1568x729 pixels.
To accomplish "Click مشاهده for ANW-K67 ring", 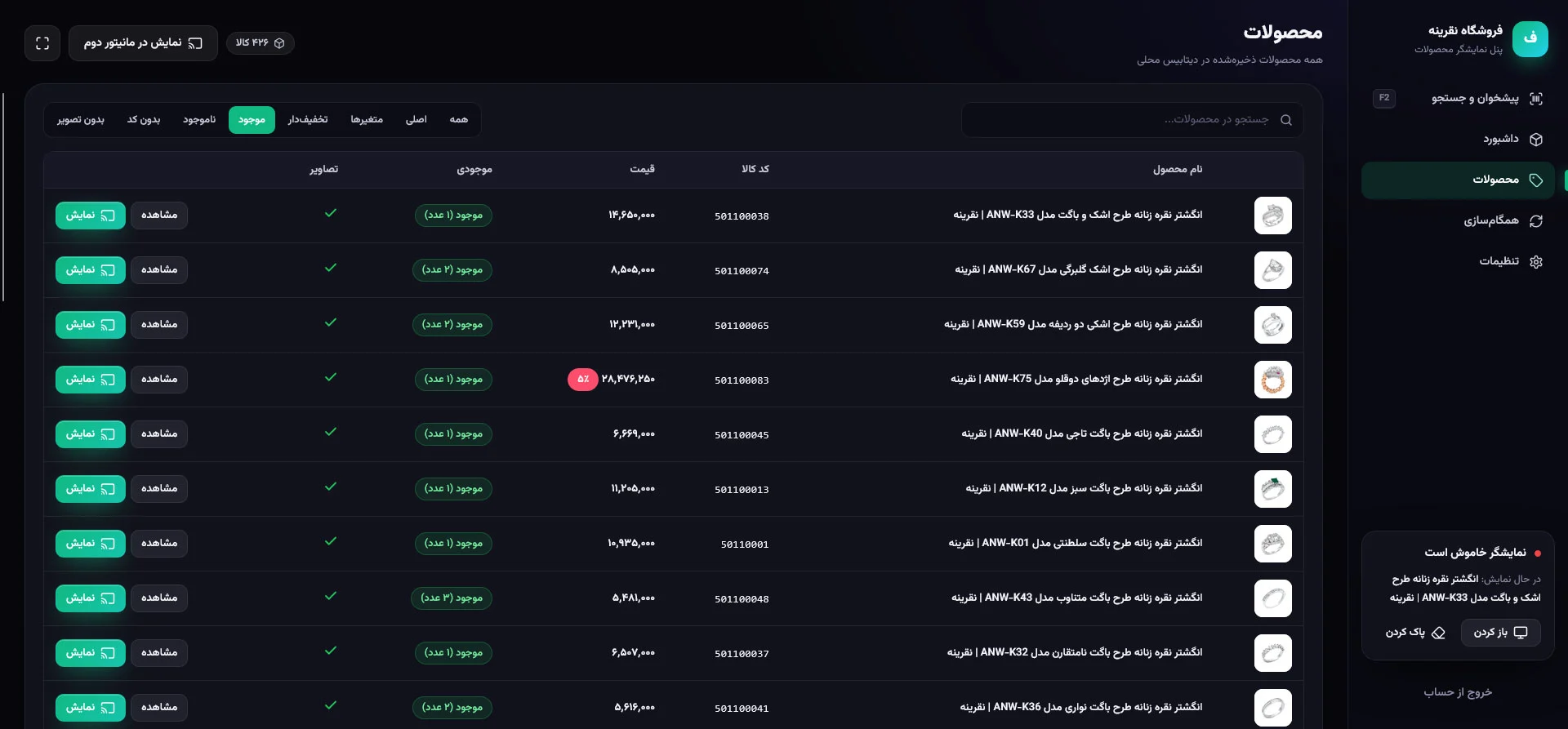I will pos(159,270).
